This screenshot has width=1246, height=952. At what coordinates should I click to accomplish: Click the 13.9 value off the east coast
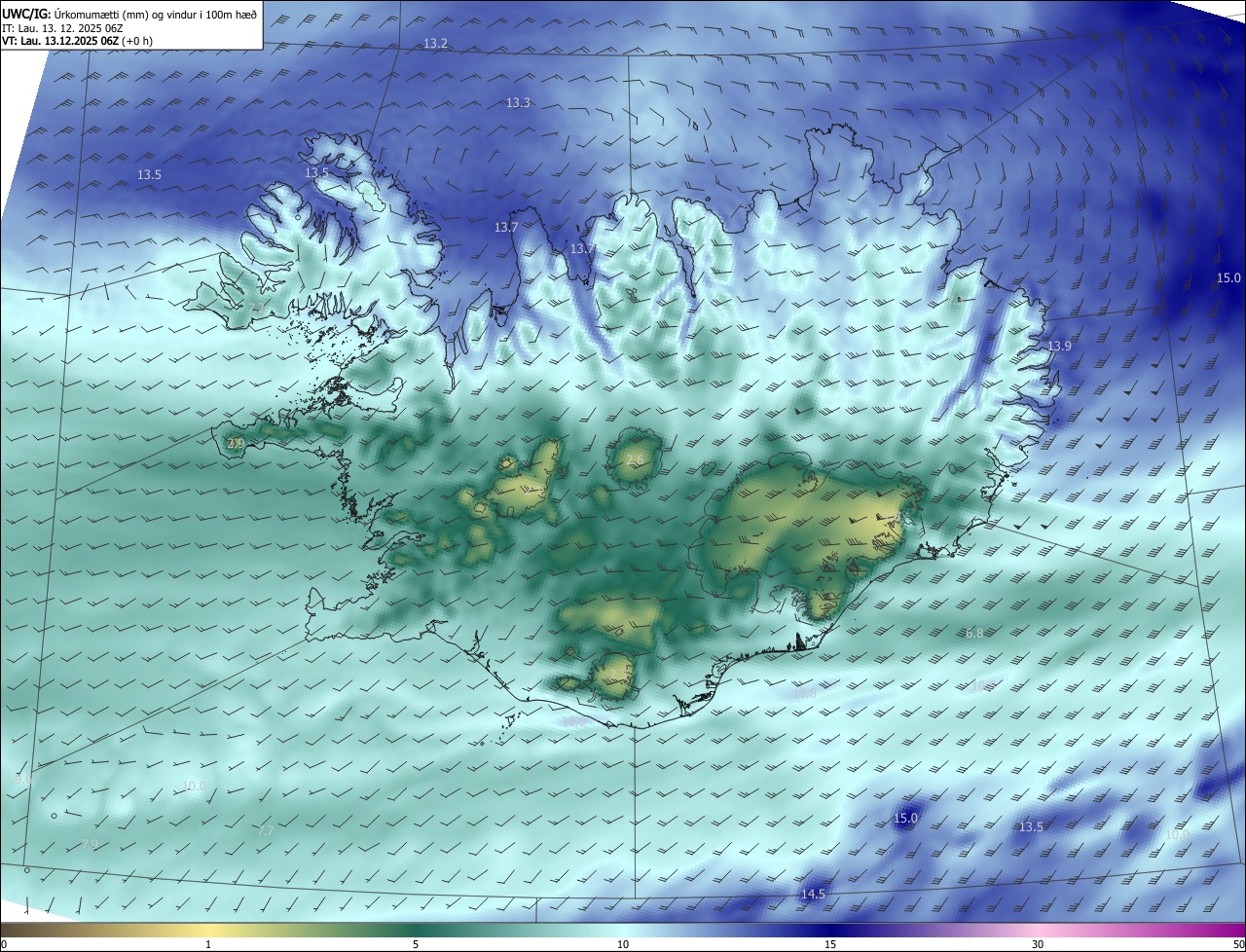click(1059, 347)
